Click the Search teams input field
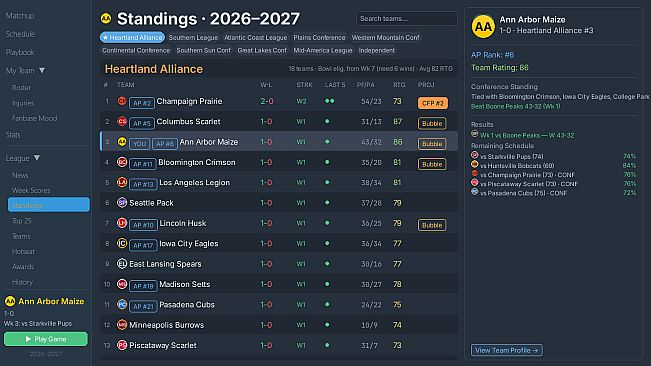The width and height of the screenshot is (651, 366). (x=406, y=19)
